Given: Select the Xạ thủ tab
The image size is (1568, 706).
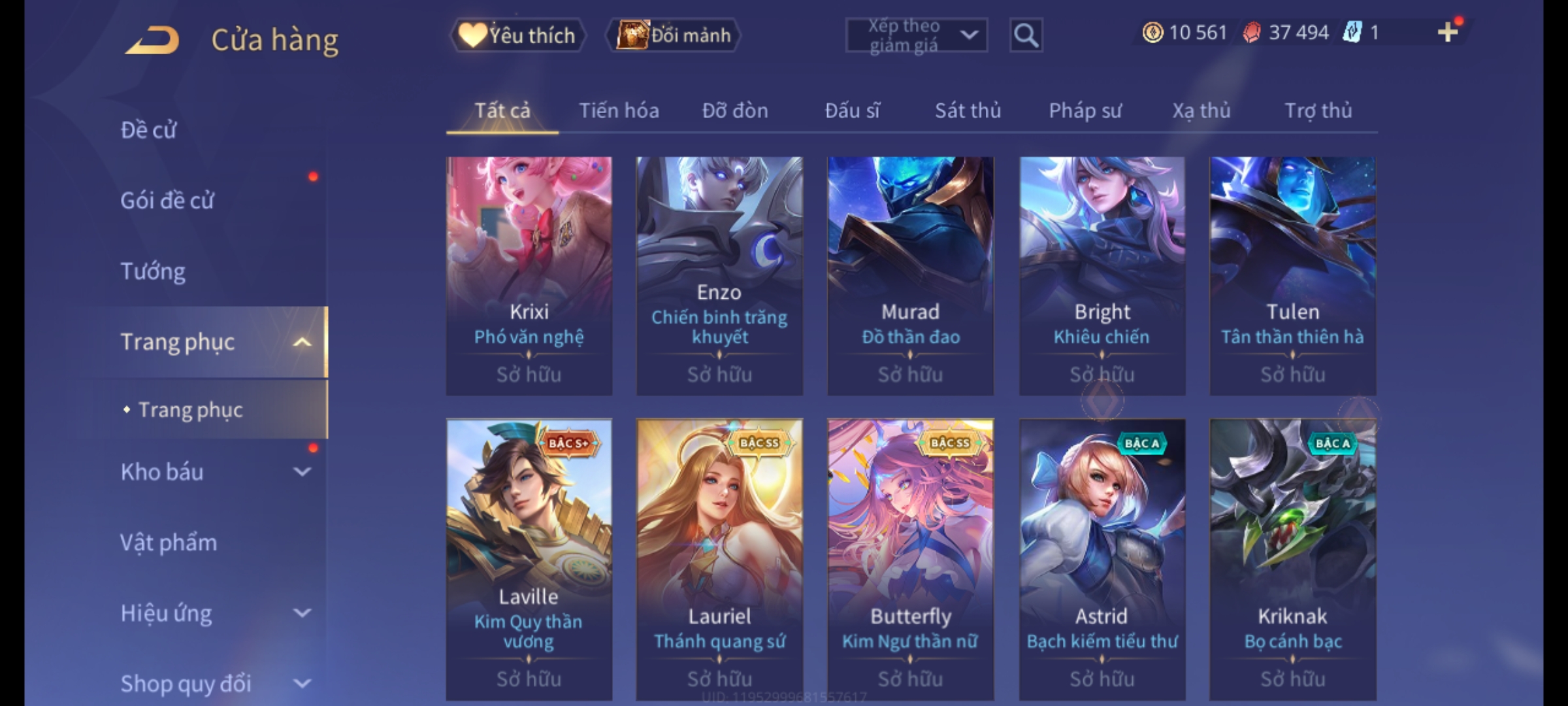Looking at the screenshot, I should [x=1201, y=110].
